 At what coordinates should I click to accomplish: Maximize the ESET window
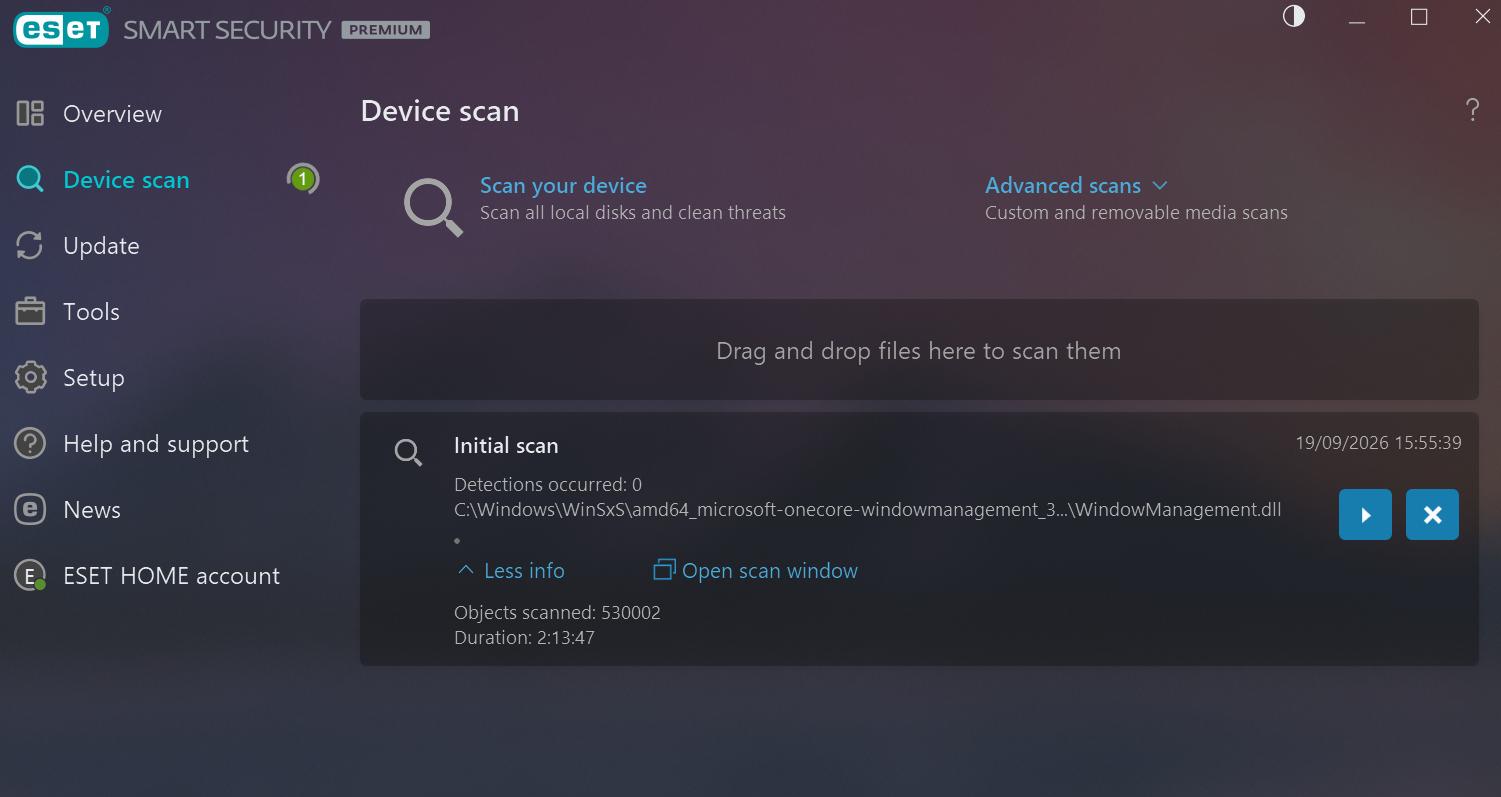coord(1419,17)
